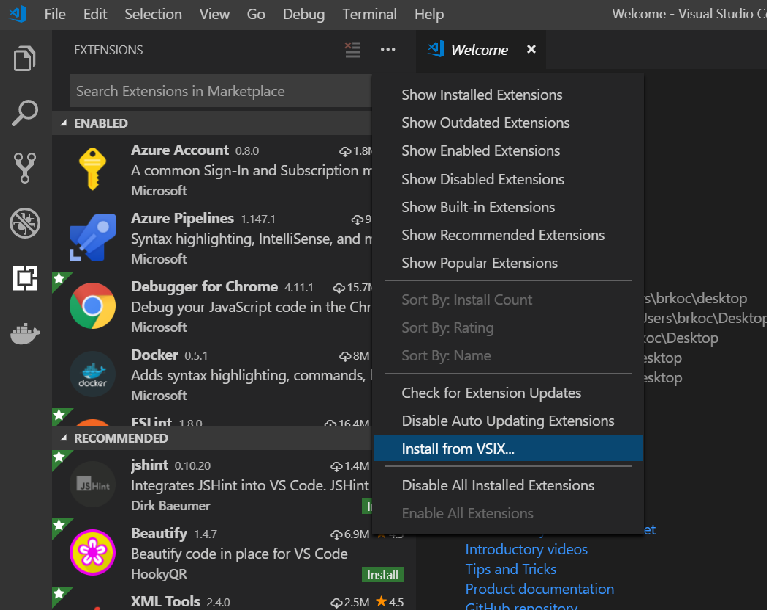Viewport: 767px width, 610px height.
Task: Clear extensions search results icon
Action: 353,49
